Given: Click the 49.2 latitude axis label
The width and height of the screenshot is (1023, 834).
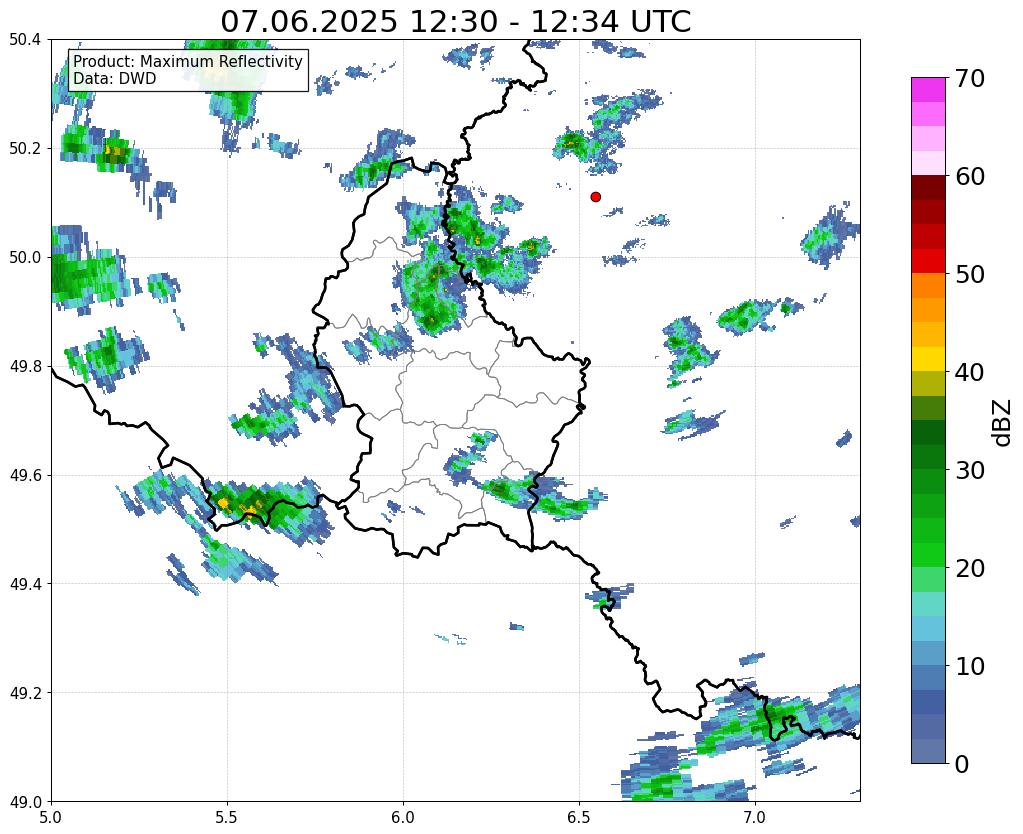Looking at the screenshot, I should pos(25,692).
